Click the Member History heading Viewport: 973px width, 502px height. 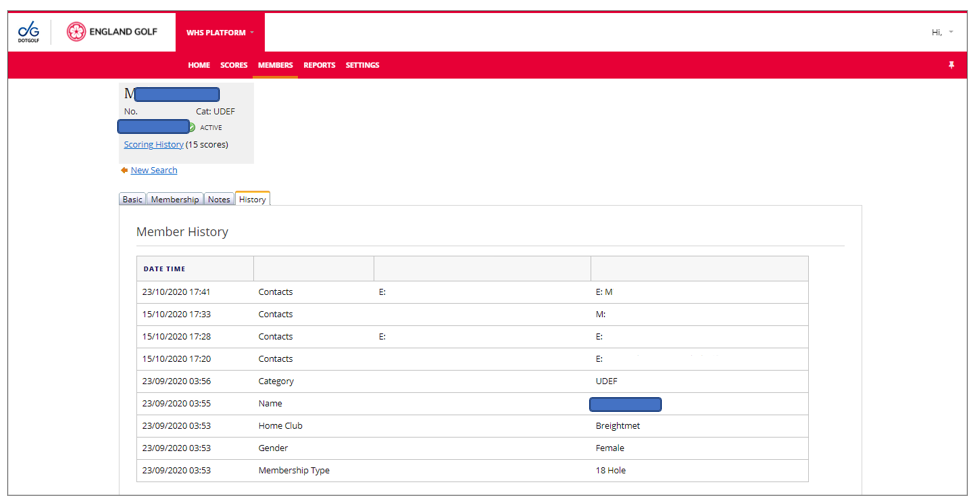point(182,231)
